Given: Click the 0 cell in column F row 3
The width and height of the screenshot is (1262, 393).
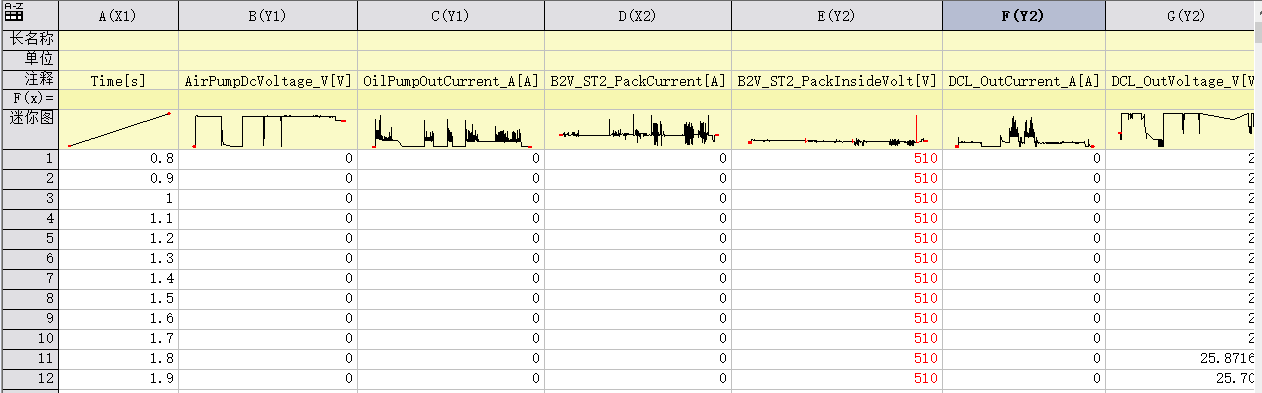Looking at the screenshot, I should (x=1024, y=199).
